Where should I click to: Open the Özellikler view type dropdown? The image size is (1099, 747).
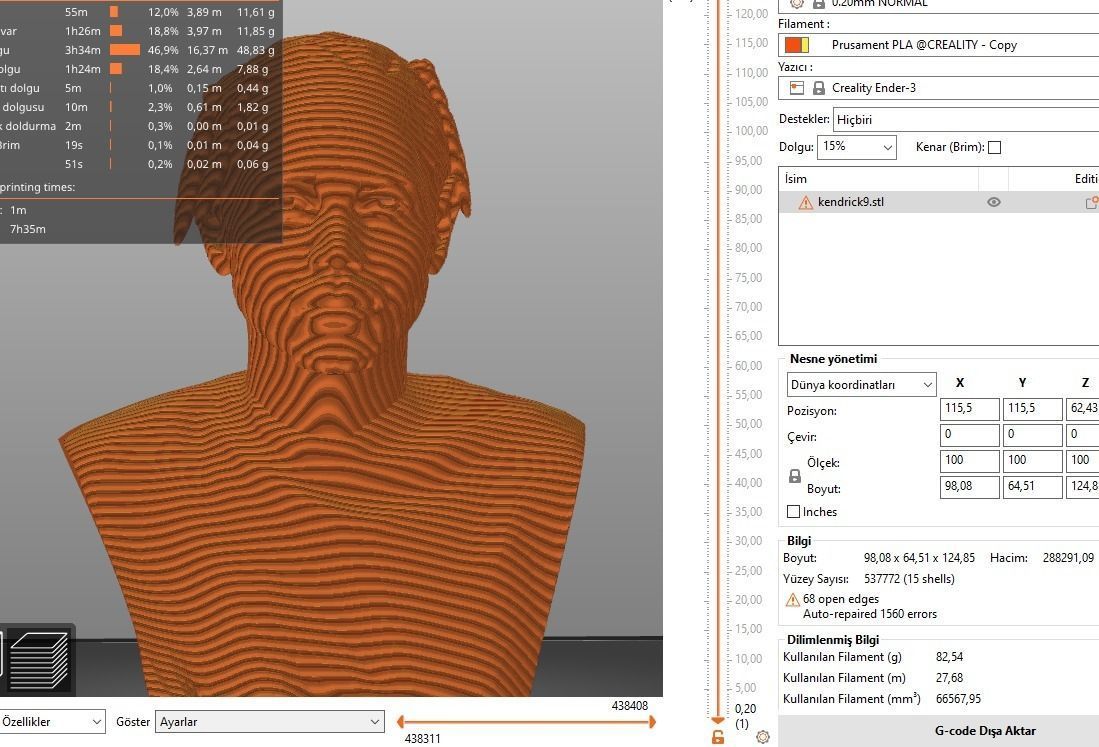click(x=52, y=722)
